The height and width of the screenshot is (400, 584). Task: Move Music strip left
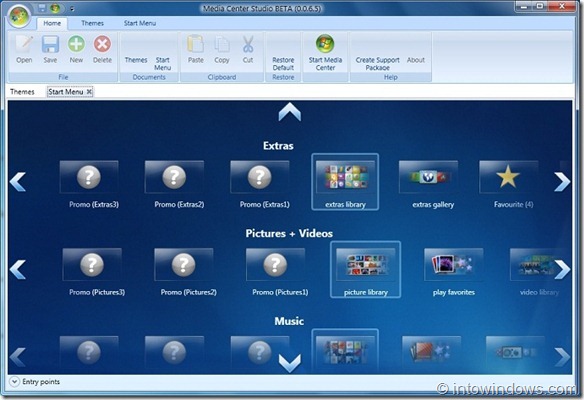pyautogui.click(x=18, y=357)
